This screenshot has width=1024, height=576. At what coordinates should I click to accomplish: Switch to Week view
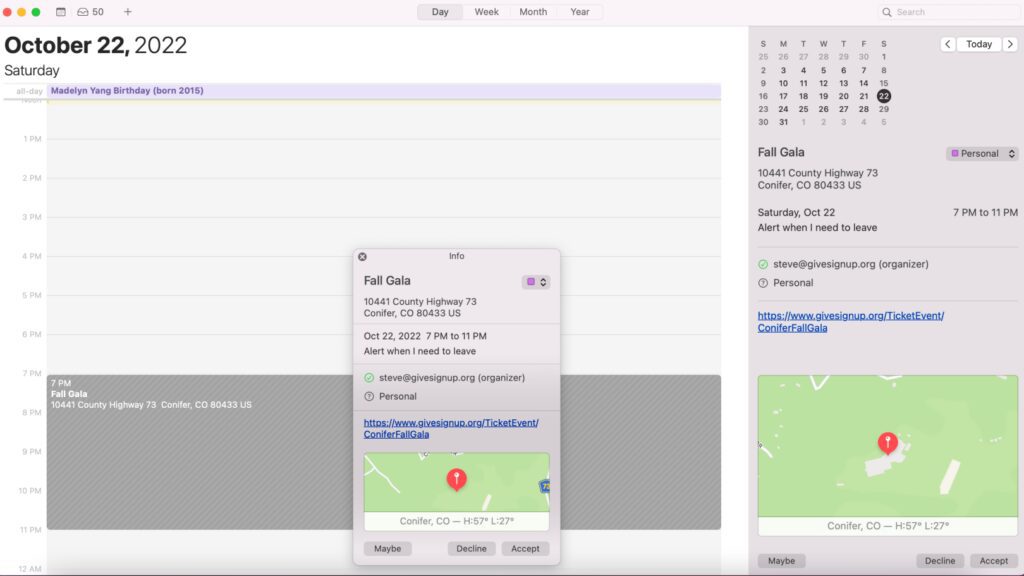point(487,12)
